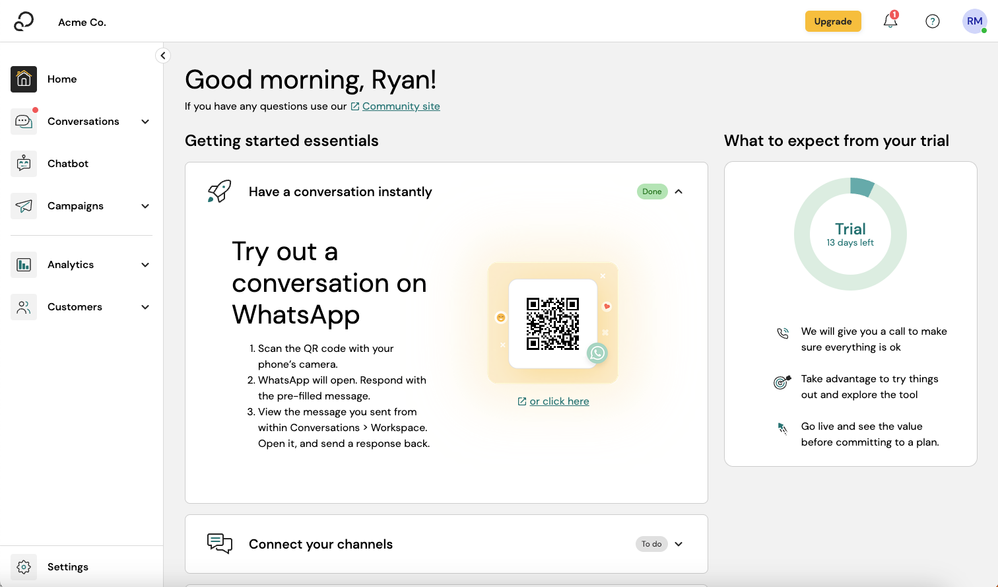Click the Try out a conversation on WhatsApp heading

click(x=329, y=283)
